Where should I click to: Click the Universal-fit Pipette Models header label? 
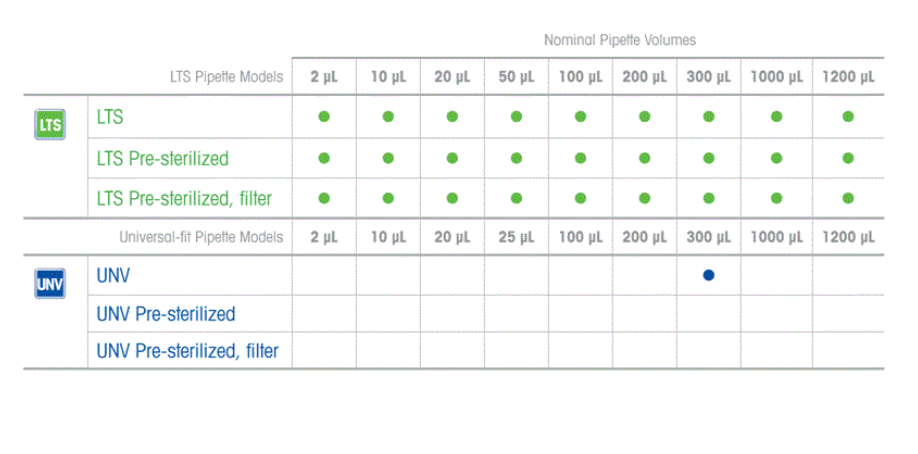pos(201,237)
